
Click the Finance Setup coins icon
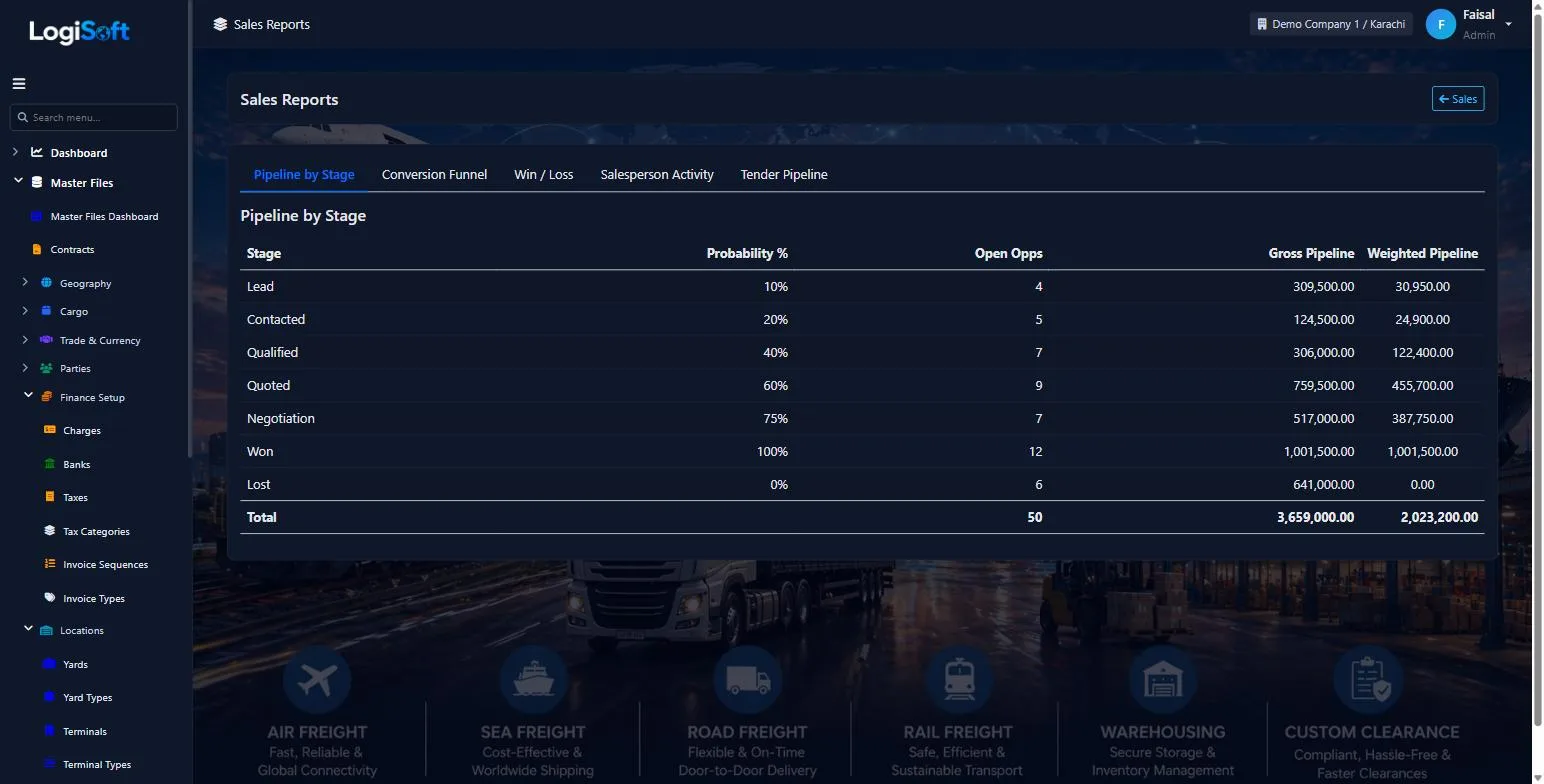[46, 397]
